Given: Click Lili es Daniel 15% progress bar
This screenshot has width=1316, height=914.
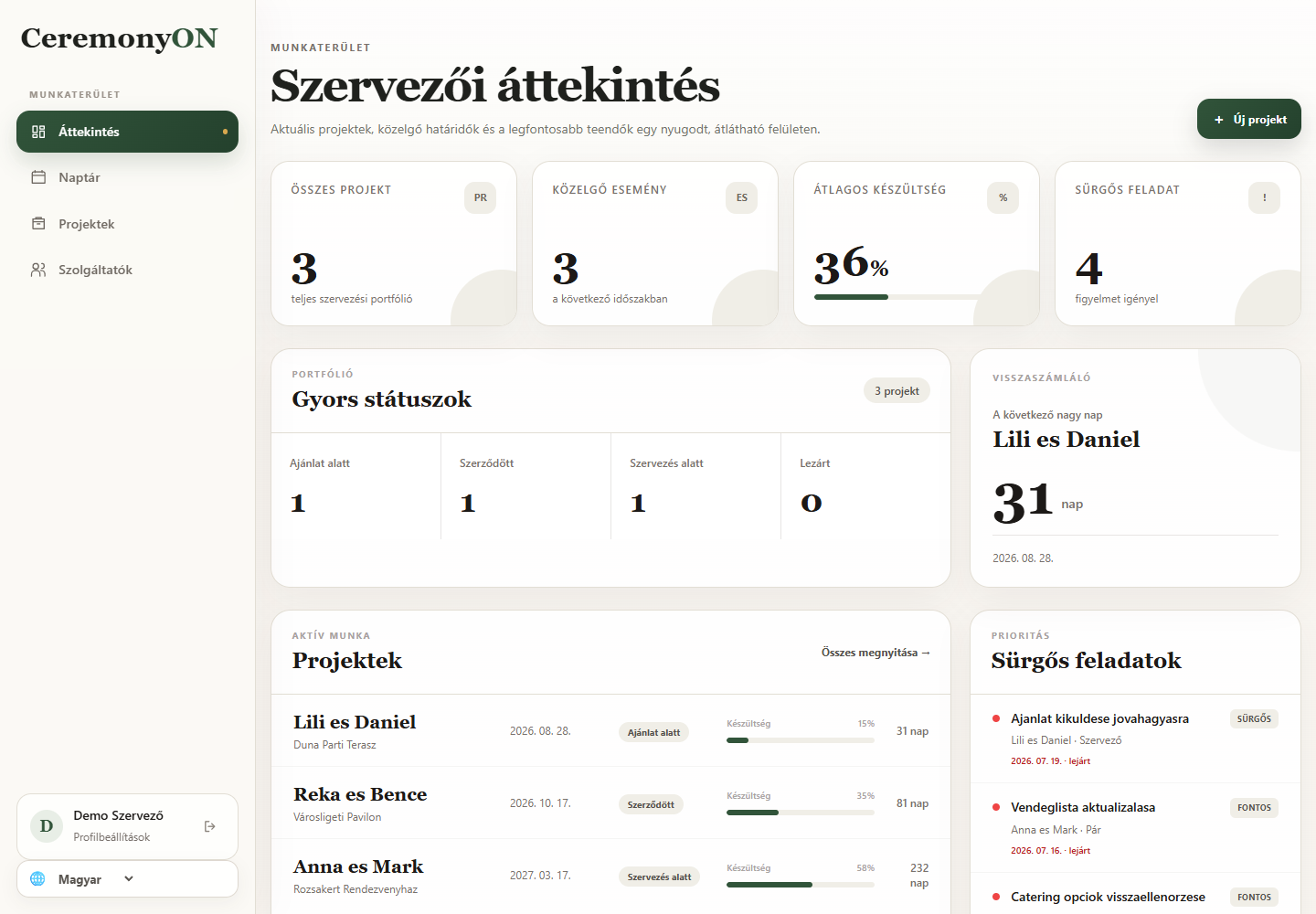Looking at the screenshot, I should (x=801, y=740).
